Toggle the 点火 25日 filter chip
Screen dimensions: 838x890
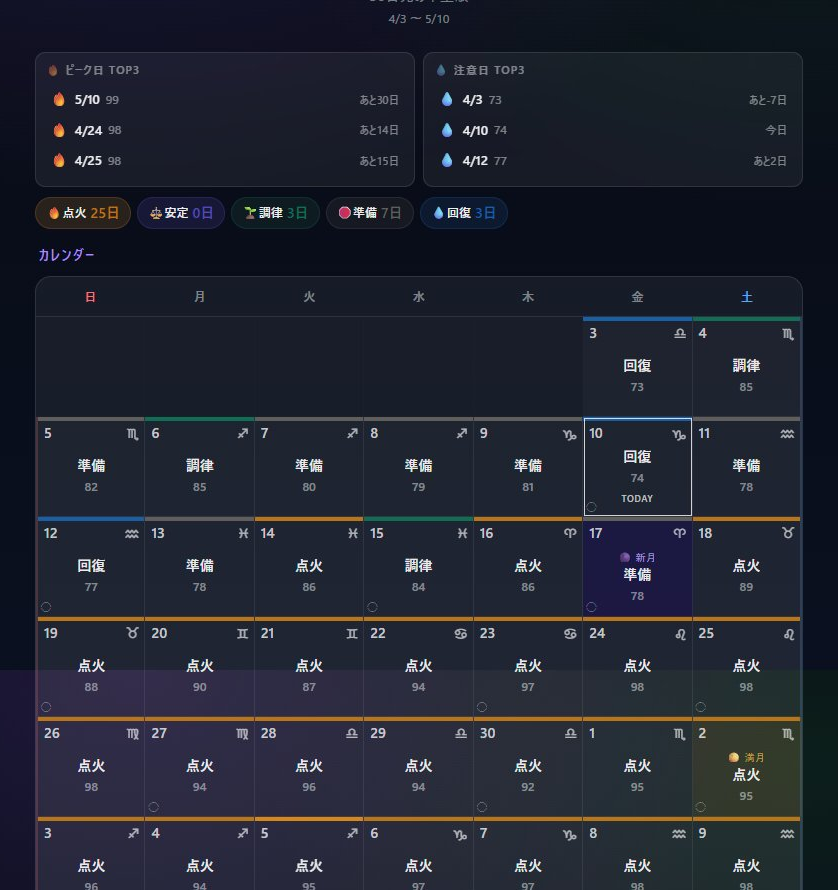(x=83, y=213)
